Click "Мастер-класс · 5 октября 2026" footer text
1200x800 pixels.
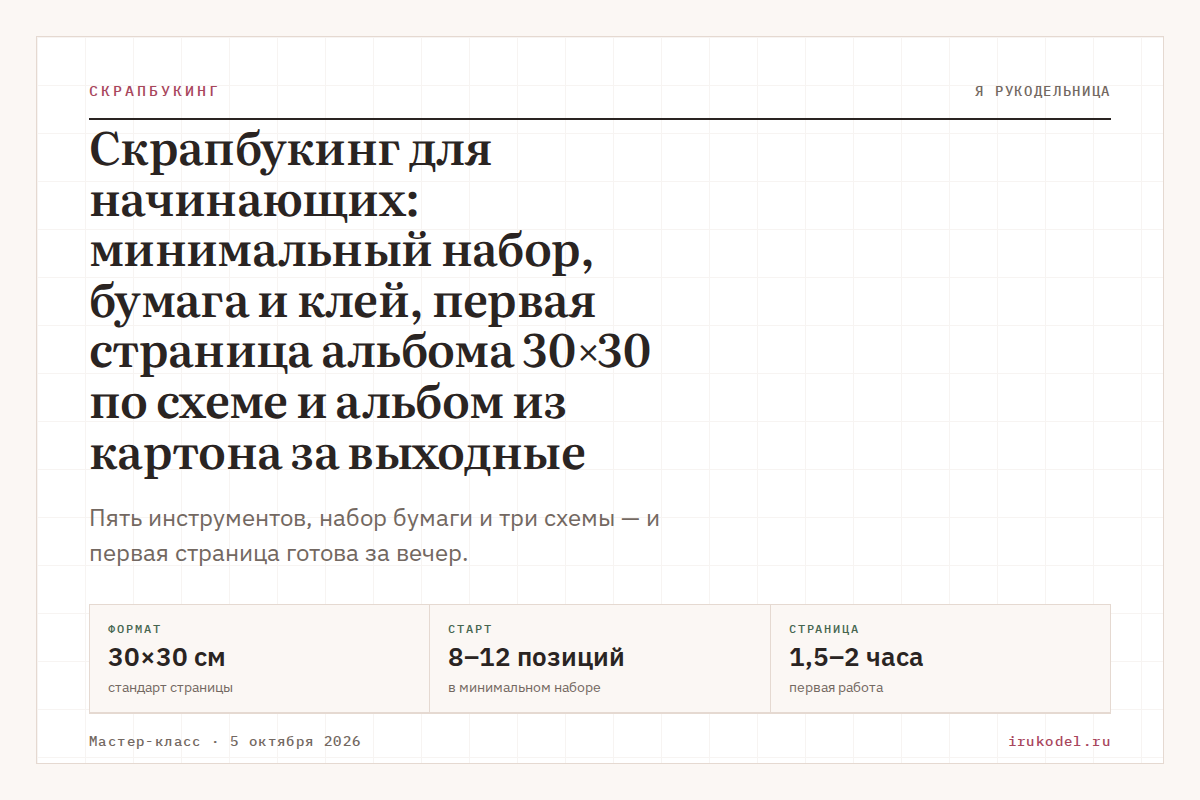coord(225,742)
